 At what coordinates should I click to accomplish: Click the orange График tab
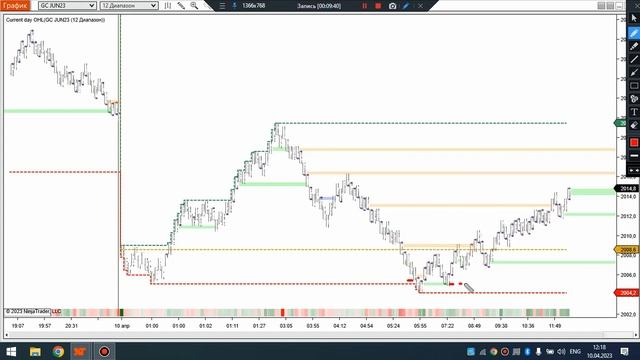coord(15,5)
